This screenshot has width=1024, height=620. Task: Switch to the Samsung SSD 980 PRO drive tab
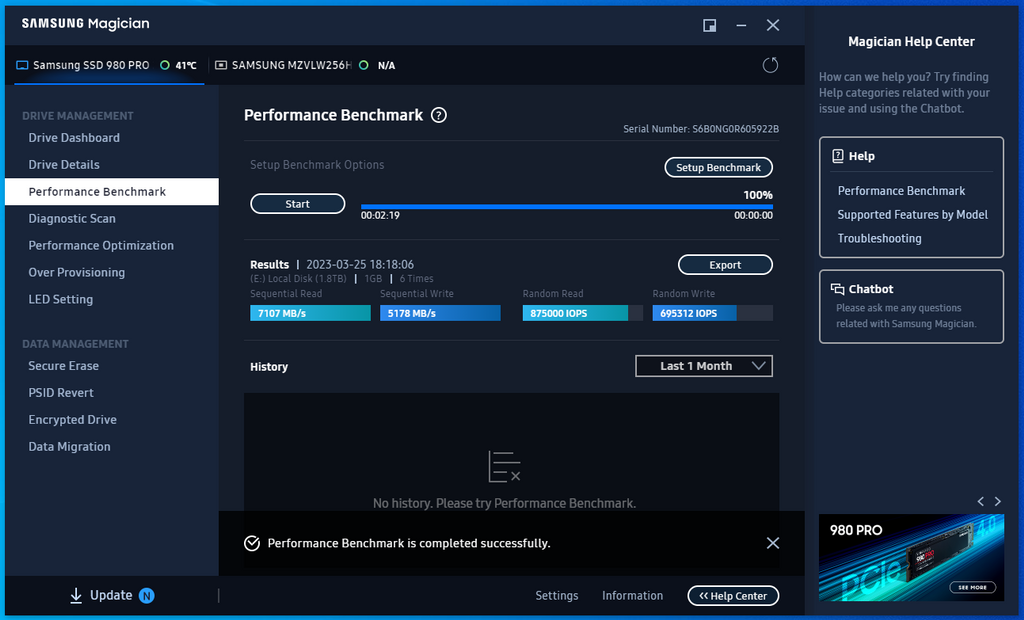[108, 65]
